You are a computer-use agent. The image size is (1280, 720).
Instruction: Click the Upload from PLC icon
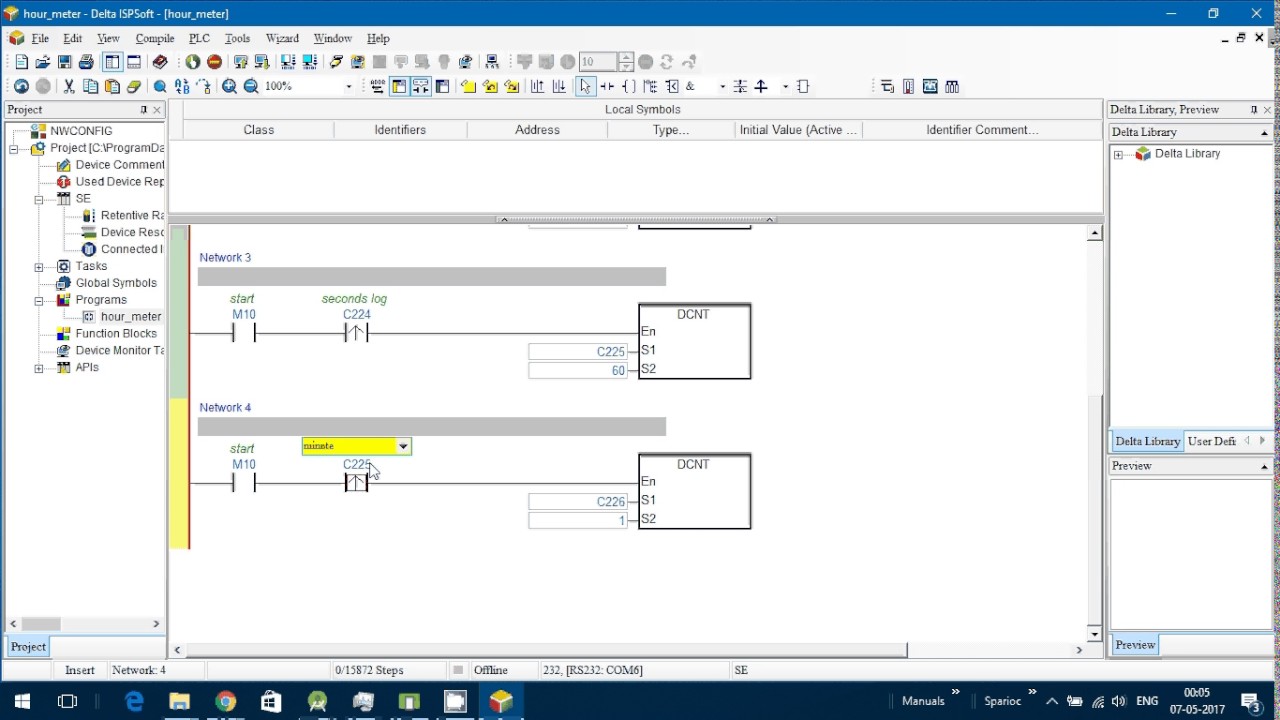tap(240, 62)
